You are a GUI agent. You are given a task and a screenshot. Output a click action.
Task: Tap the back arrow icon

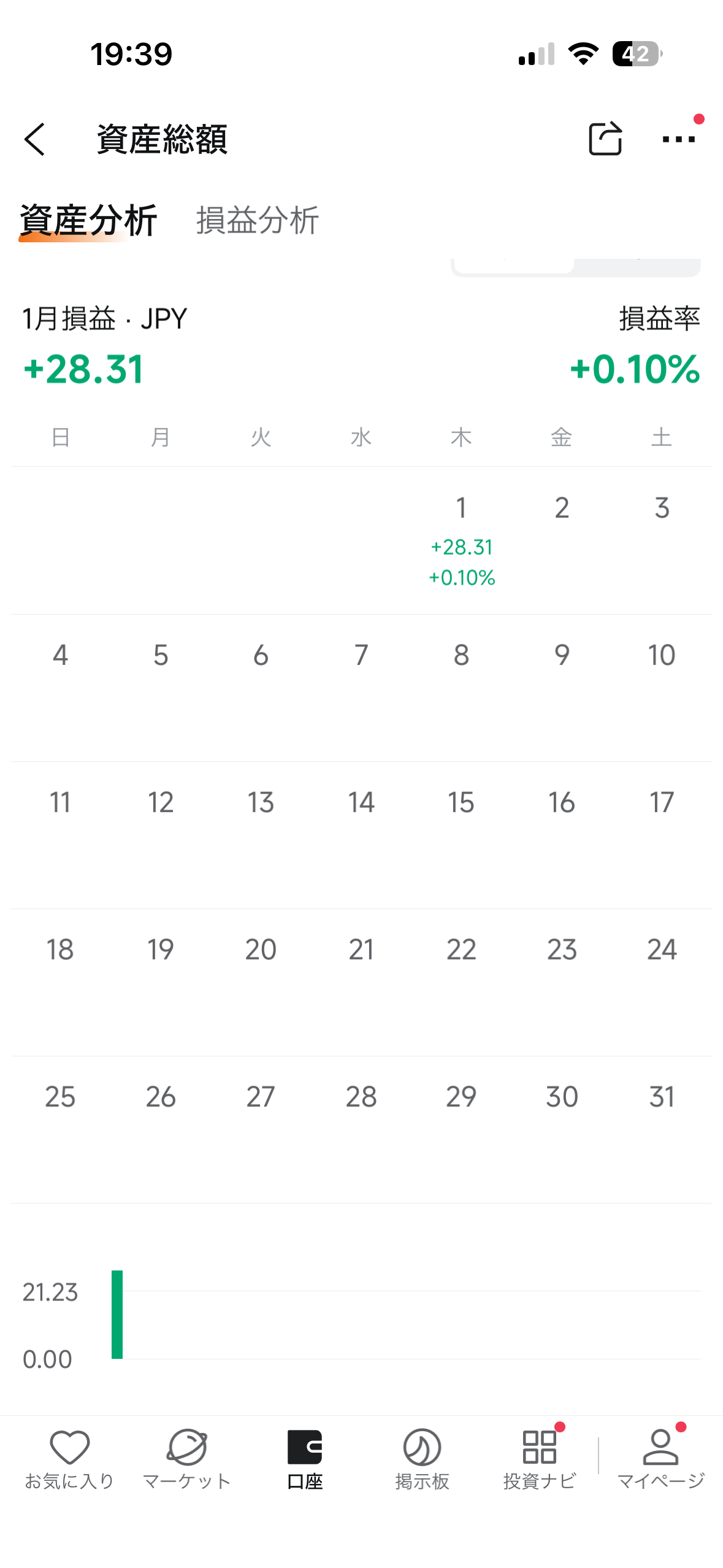click(x=35, y=139)
